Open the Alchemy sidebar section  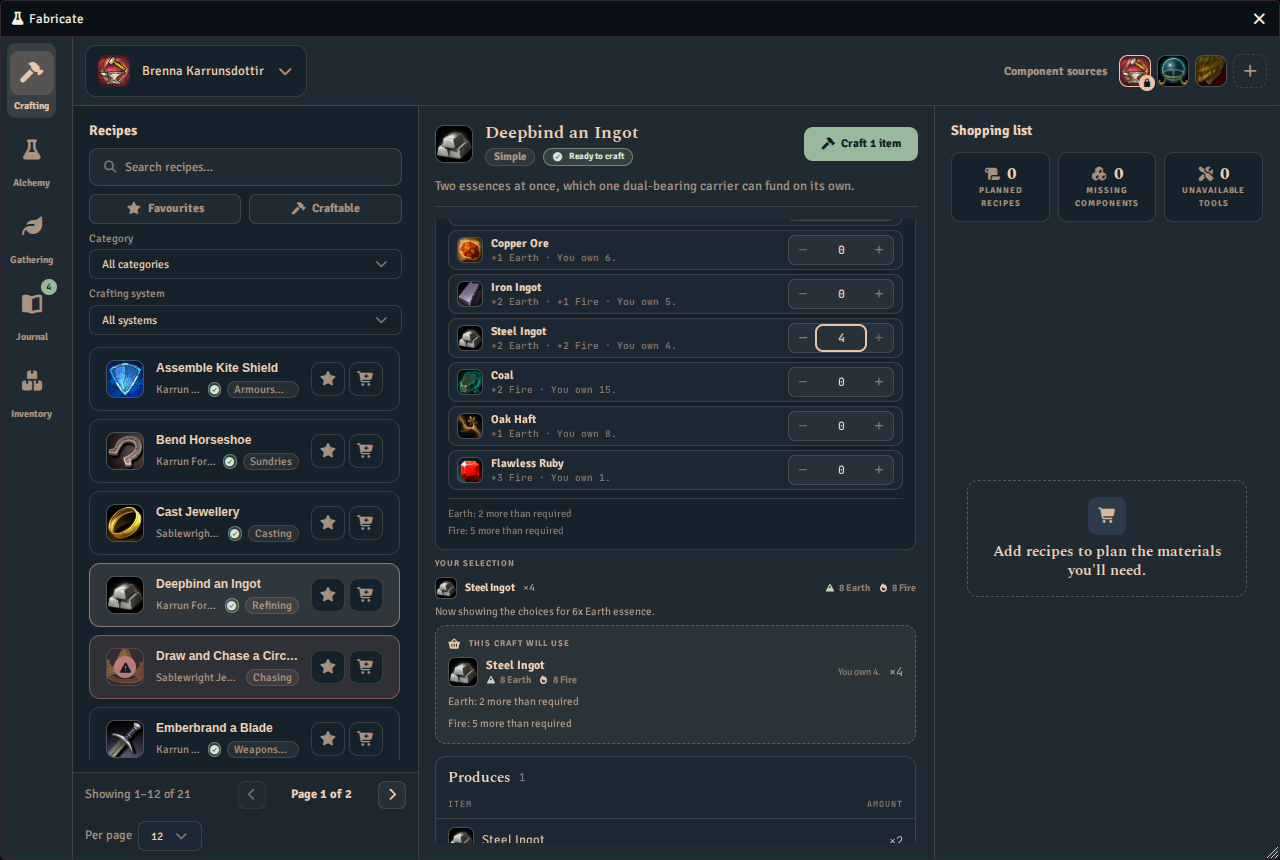pyautogui.click(x=32, y=160)
